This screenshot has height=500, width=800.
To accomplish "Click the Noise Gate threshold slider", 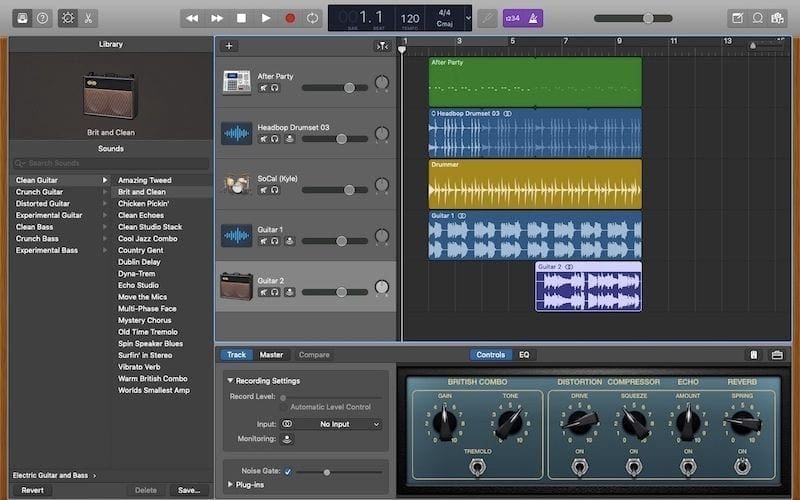I will (338, 472).
